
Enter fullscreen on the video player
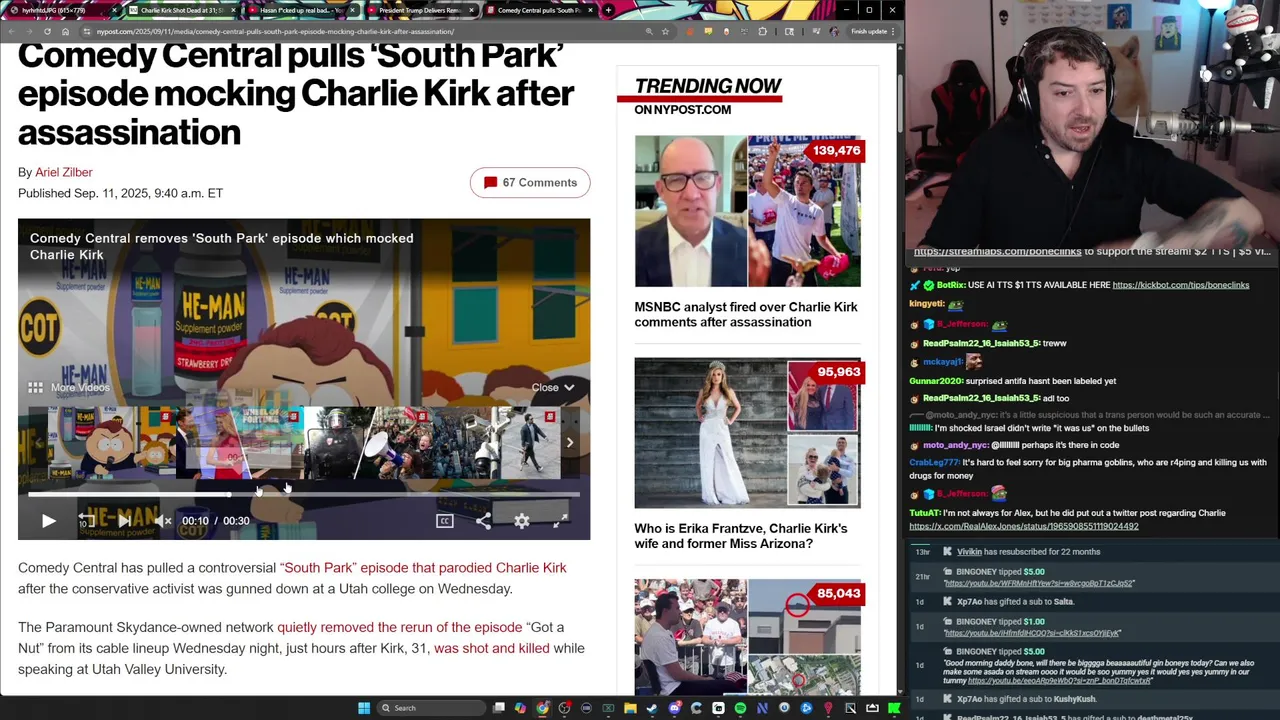pyautogui.click(x=560, y=520)
